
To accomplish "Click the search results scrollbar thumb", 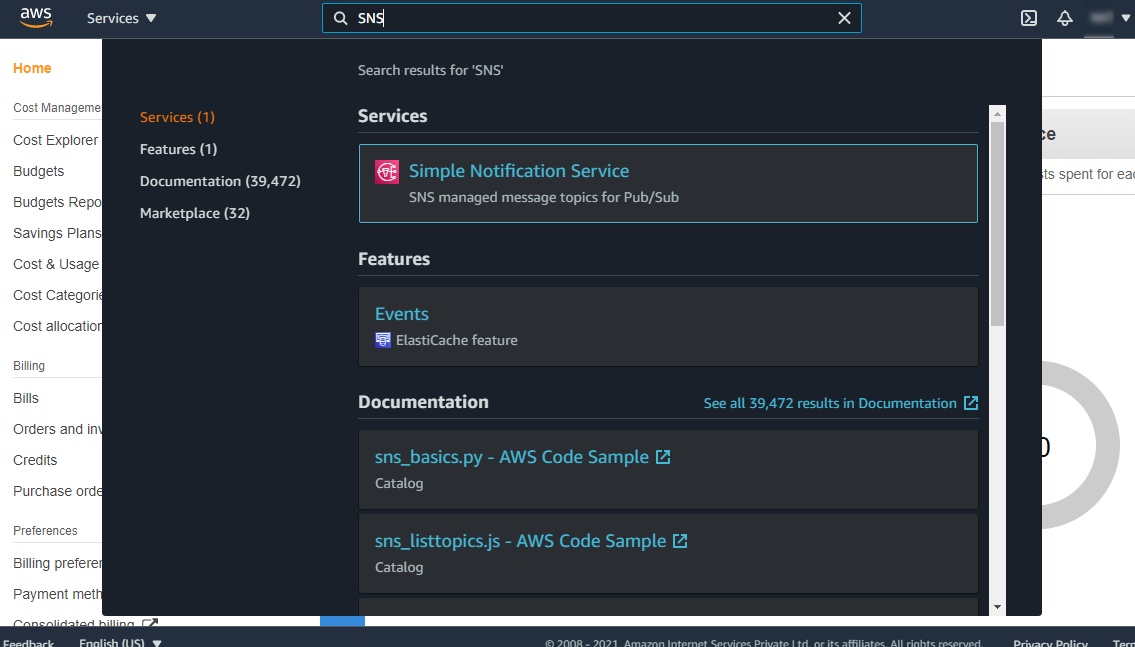I will (x=997, y=223).
